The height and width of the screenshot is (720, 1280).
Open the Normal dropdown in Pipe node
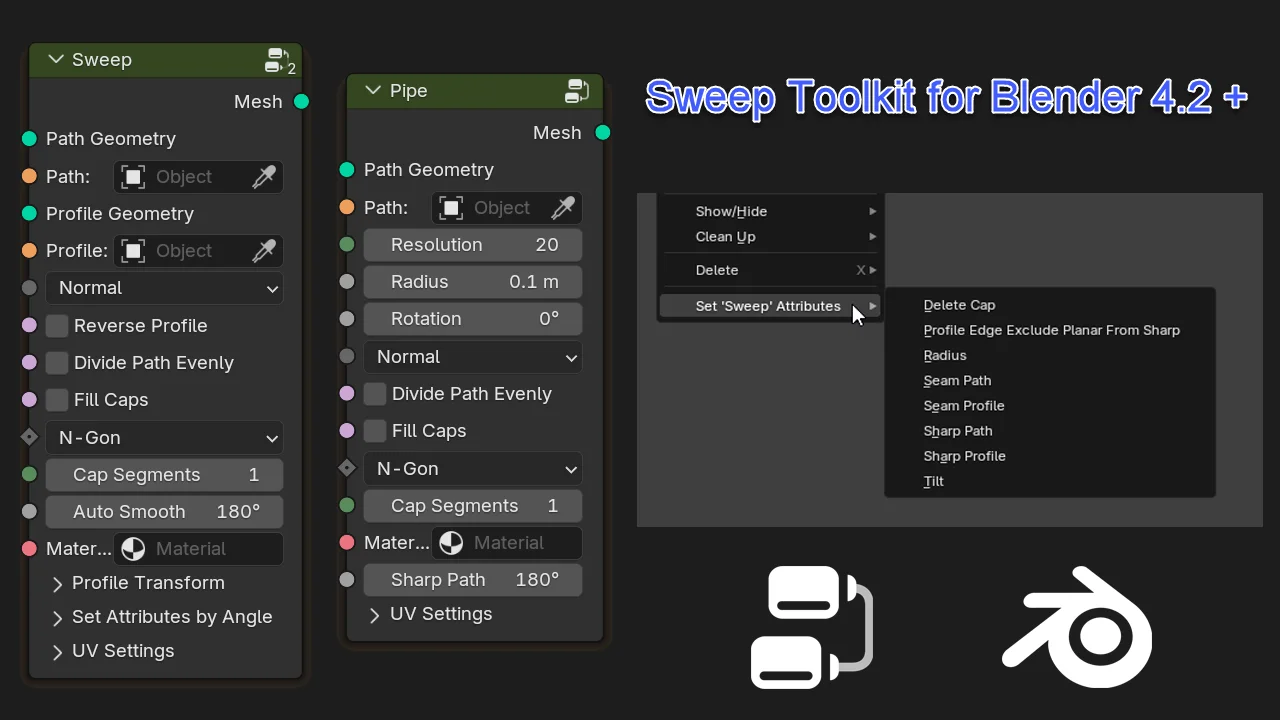472,357
